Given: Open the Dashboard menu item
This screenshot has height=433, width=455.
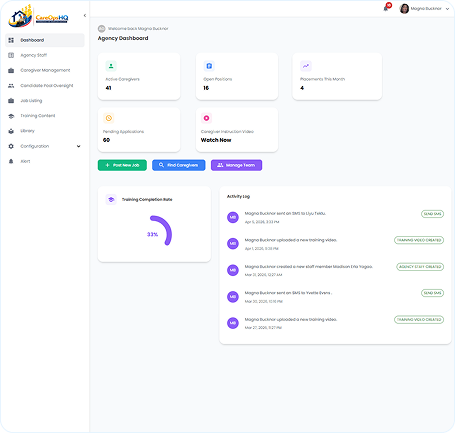Looking at the screenshot, I should coord(45,40).
